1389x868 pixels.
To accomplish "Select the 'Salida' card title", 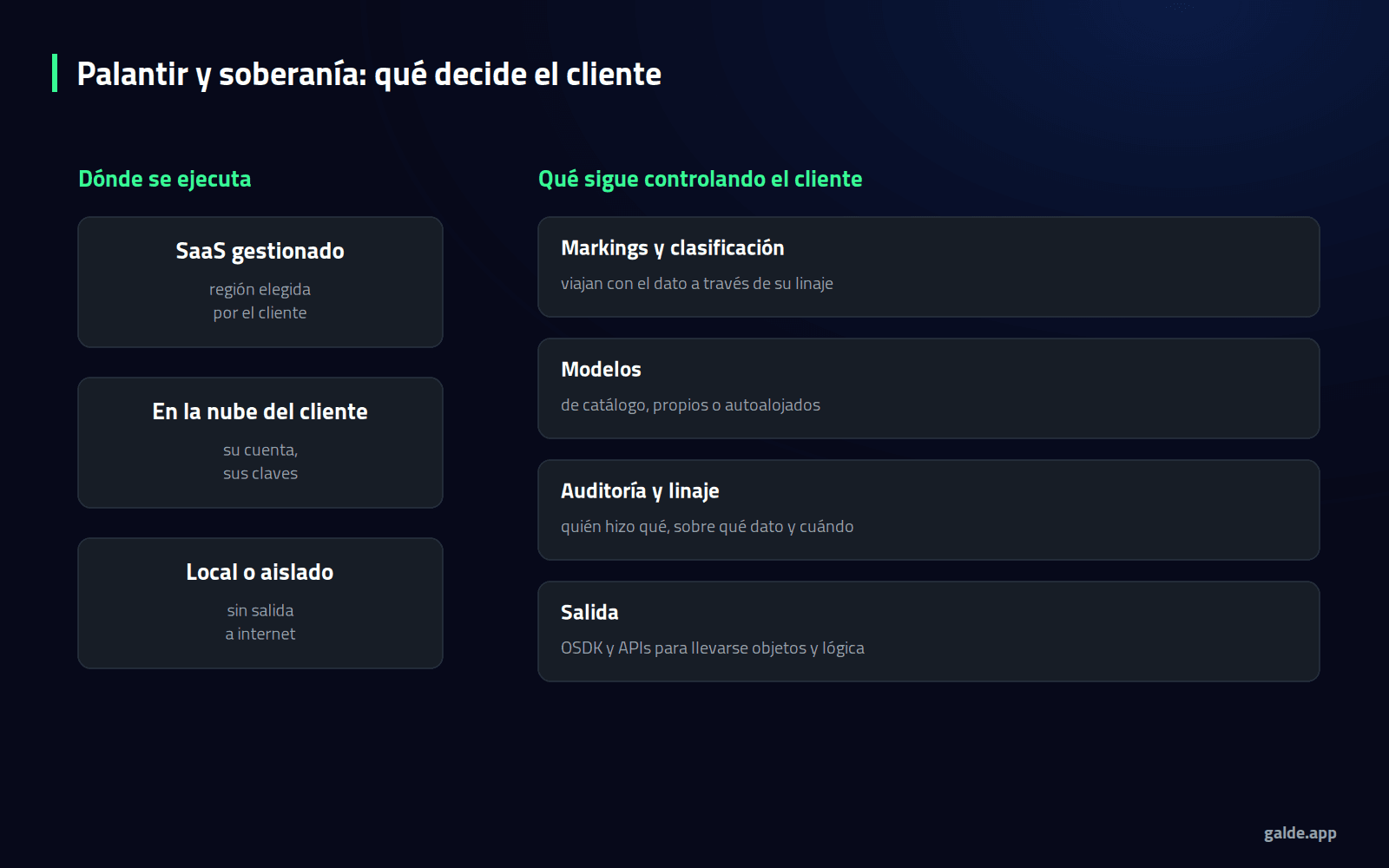I will point(589,613).
